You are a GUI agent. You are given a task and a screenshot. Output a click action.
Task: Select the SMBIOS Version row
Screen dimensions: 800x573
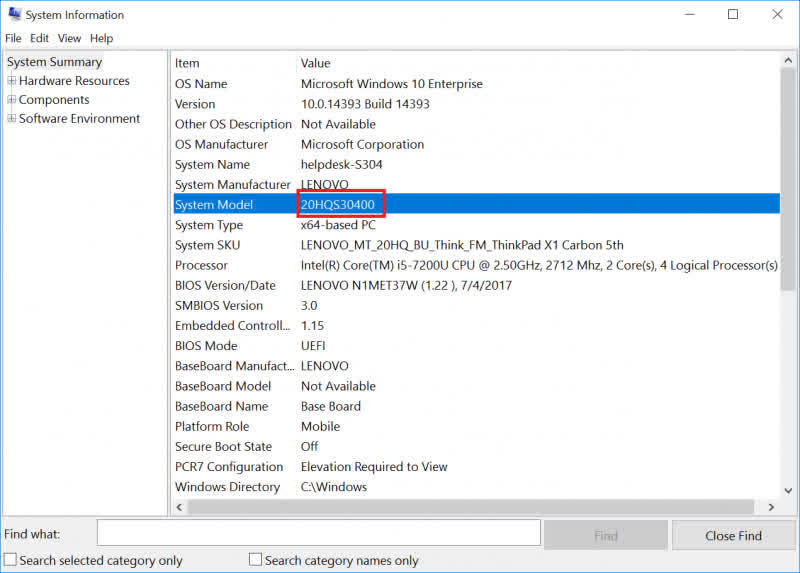click(x=477, y=306)
